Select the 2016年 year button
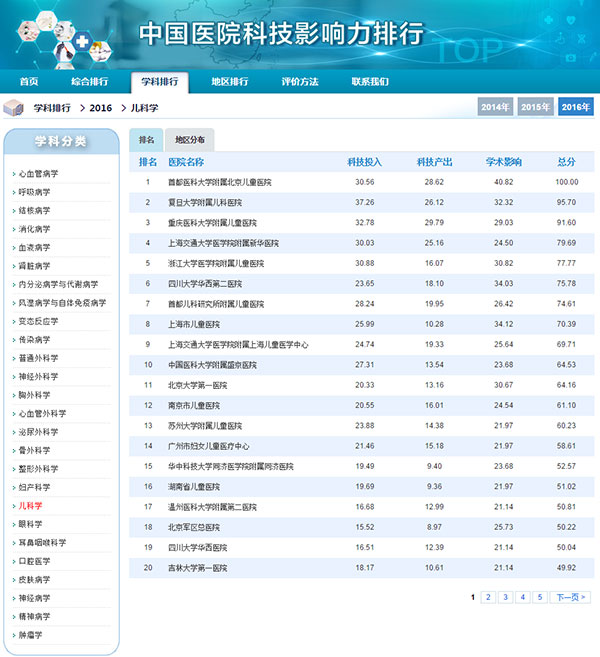The width and height of the screenshot is (600, 657). [575, 107]
